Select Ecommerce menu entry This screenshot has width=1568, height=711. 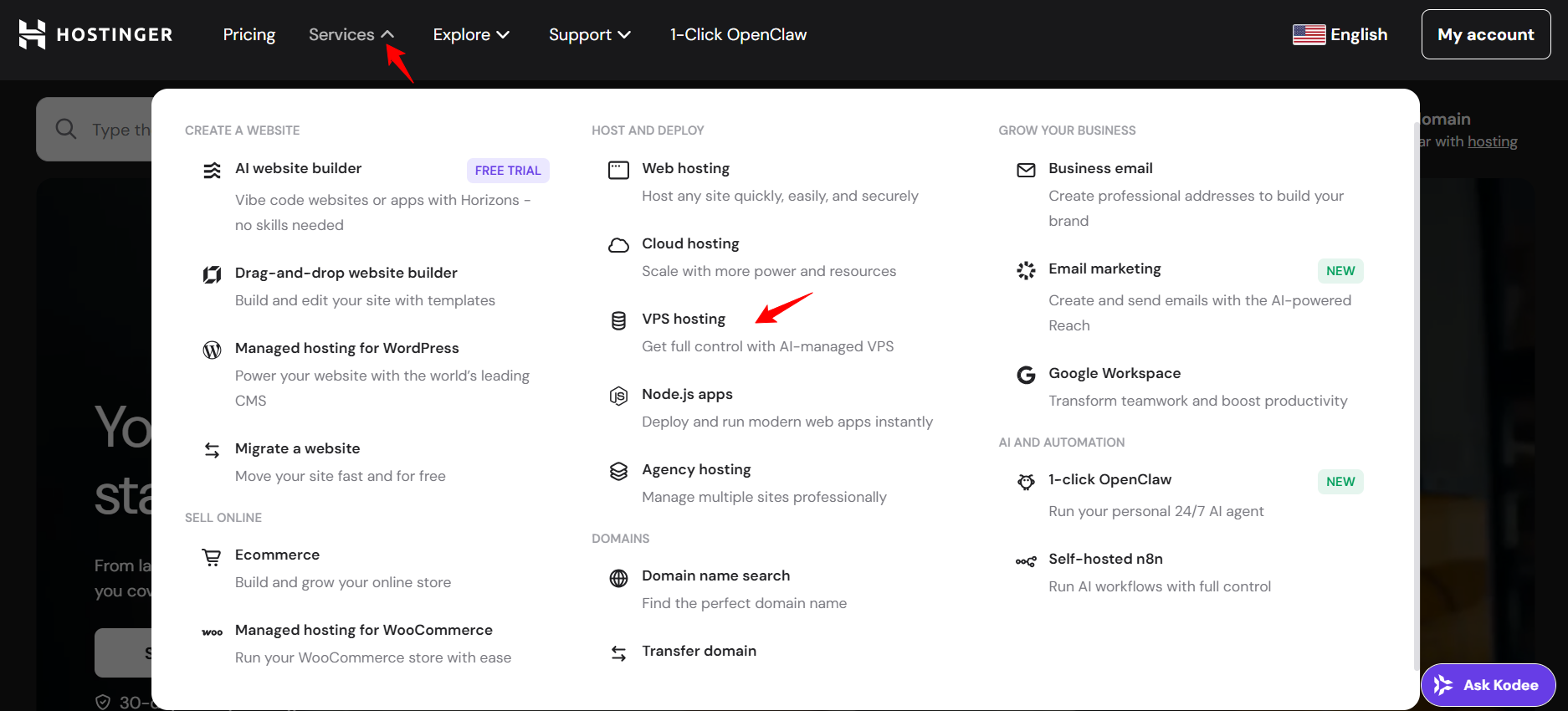point(277,555)
